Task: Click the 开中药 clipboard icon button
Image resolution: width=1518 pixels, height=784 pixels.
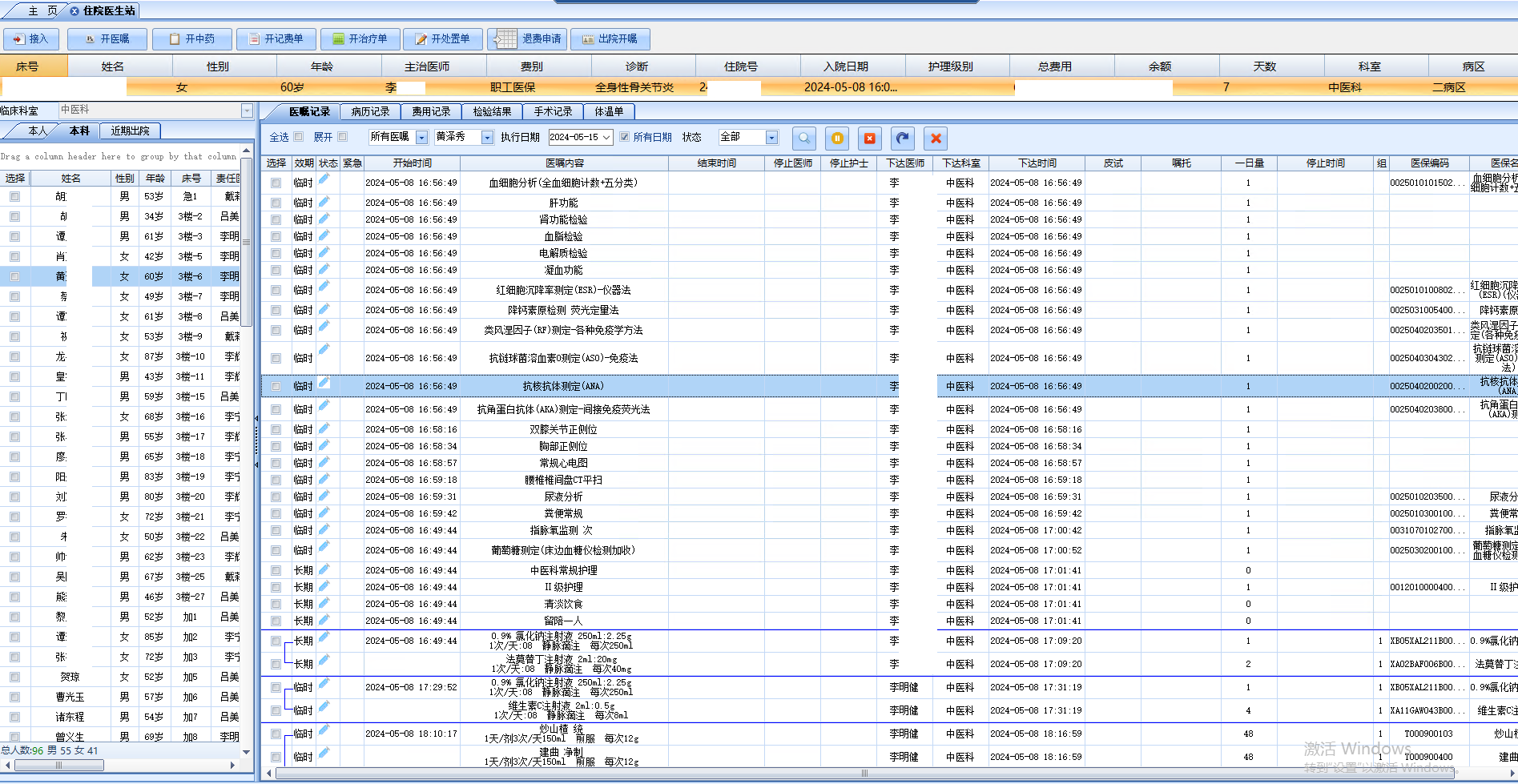Action: (191, 38)
